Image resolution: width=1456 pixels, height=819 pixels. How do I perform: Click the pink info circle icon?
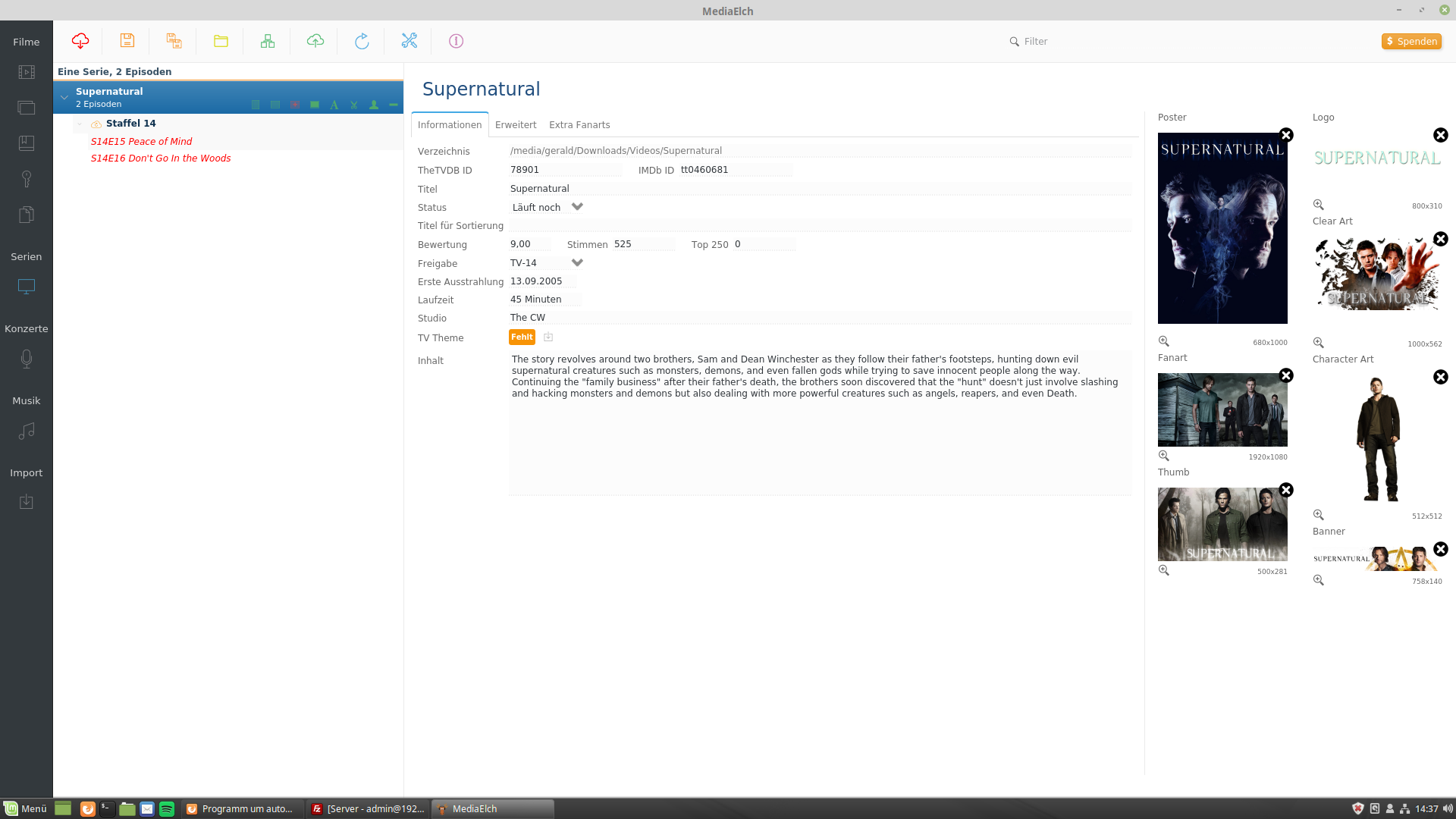tap(456, 41)
